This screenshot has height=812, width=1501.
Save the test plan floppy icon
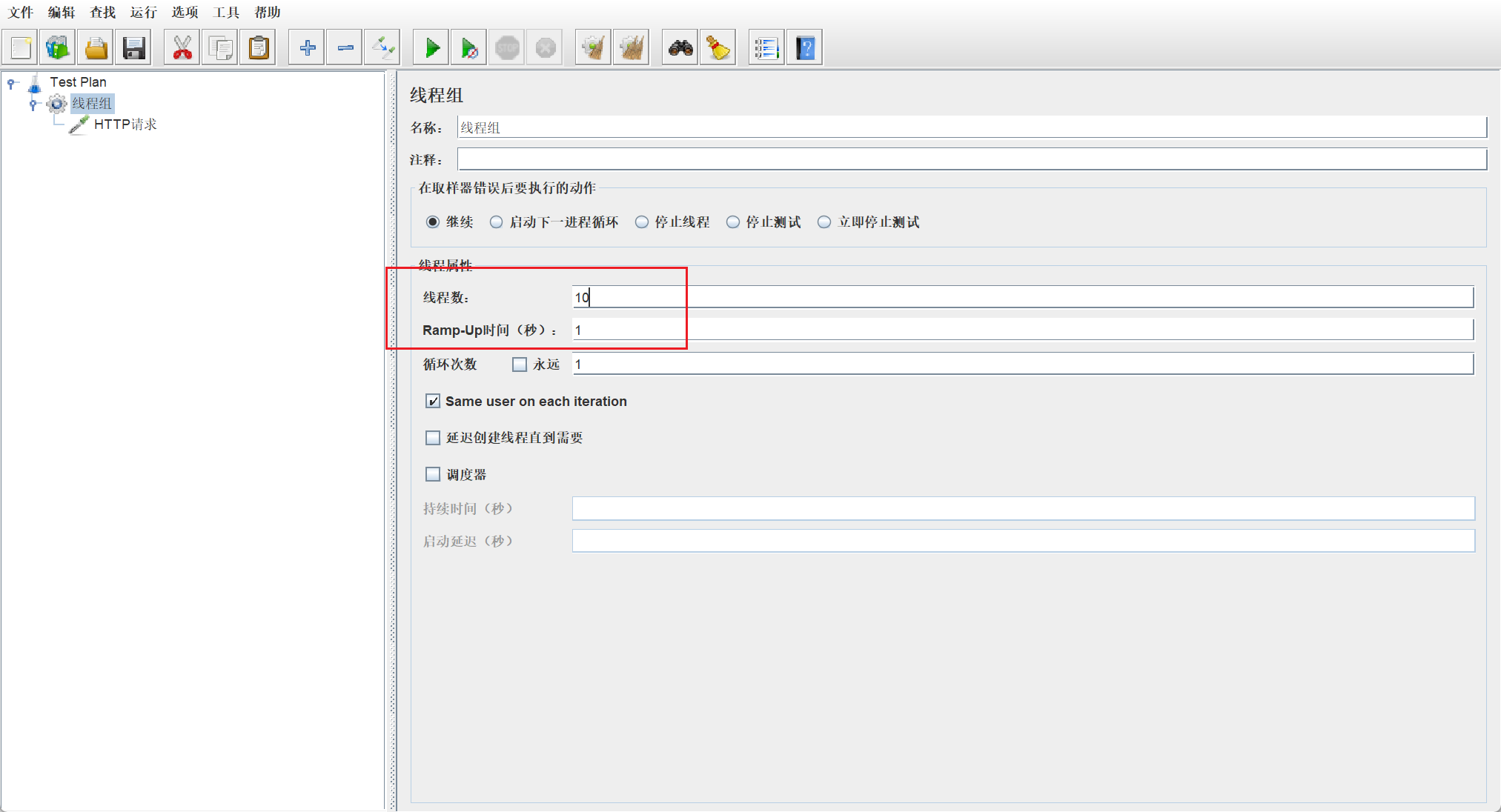tap(134, 48)
